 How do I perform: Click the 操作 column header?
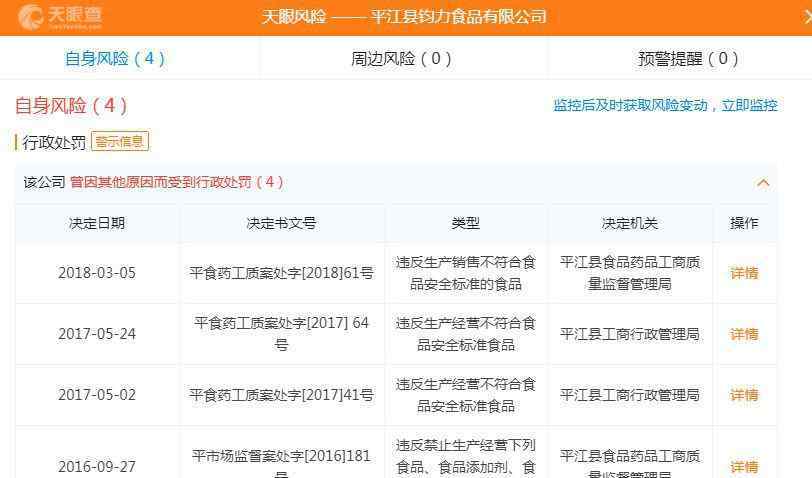coord(744,223)
